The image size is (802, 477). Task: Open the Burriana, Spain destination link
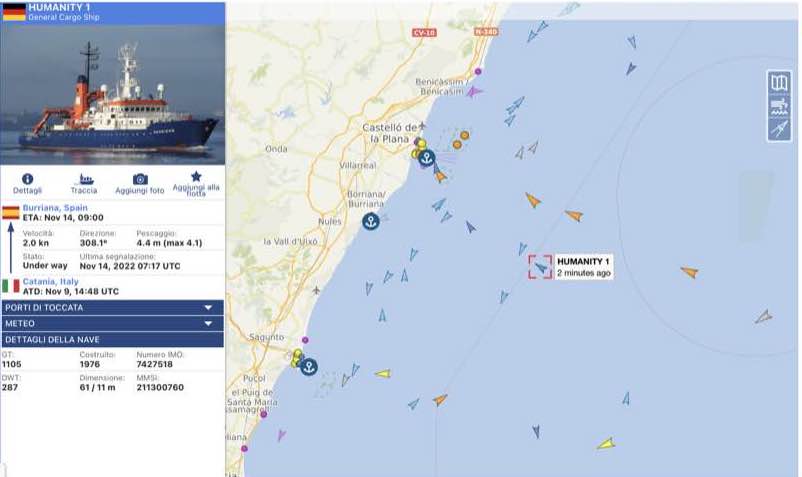[55, 208]
